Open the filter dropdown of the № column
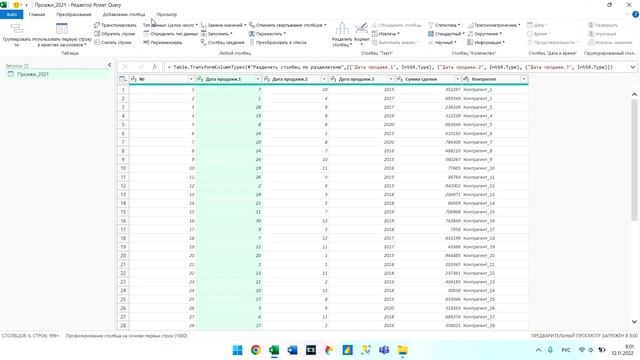The width and height of the screenshot is (640, 360). 191,79
